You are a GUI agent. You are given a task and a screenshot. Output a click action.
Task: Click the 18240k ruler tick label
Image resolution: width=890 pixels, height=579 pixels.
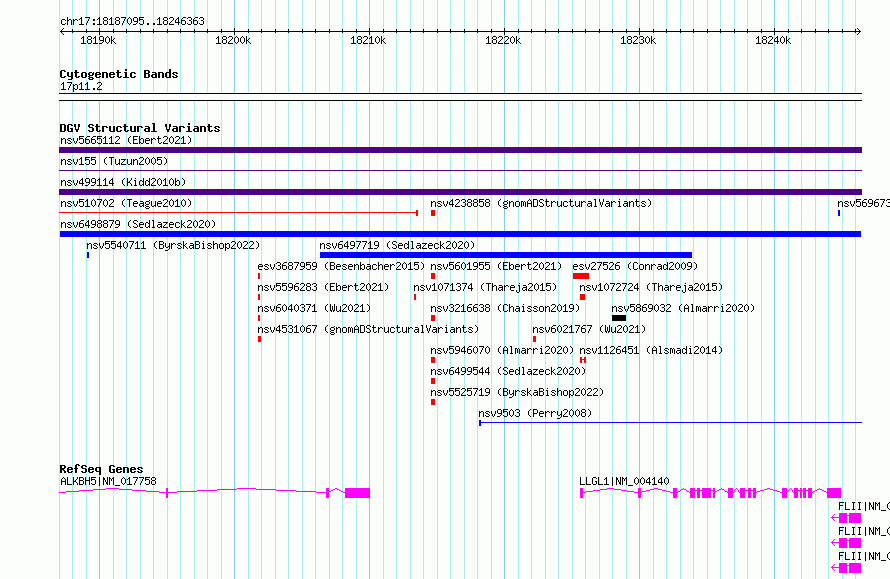(773, 40)
